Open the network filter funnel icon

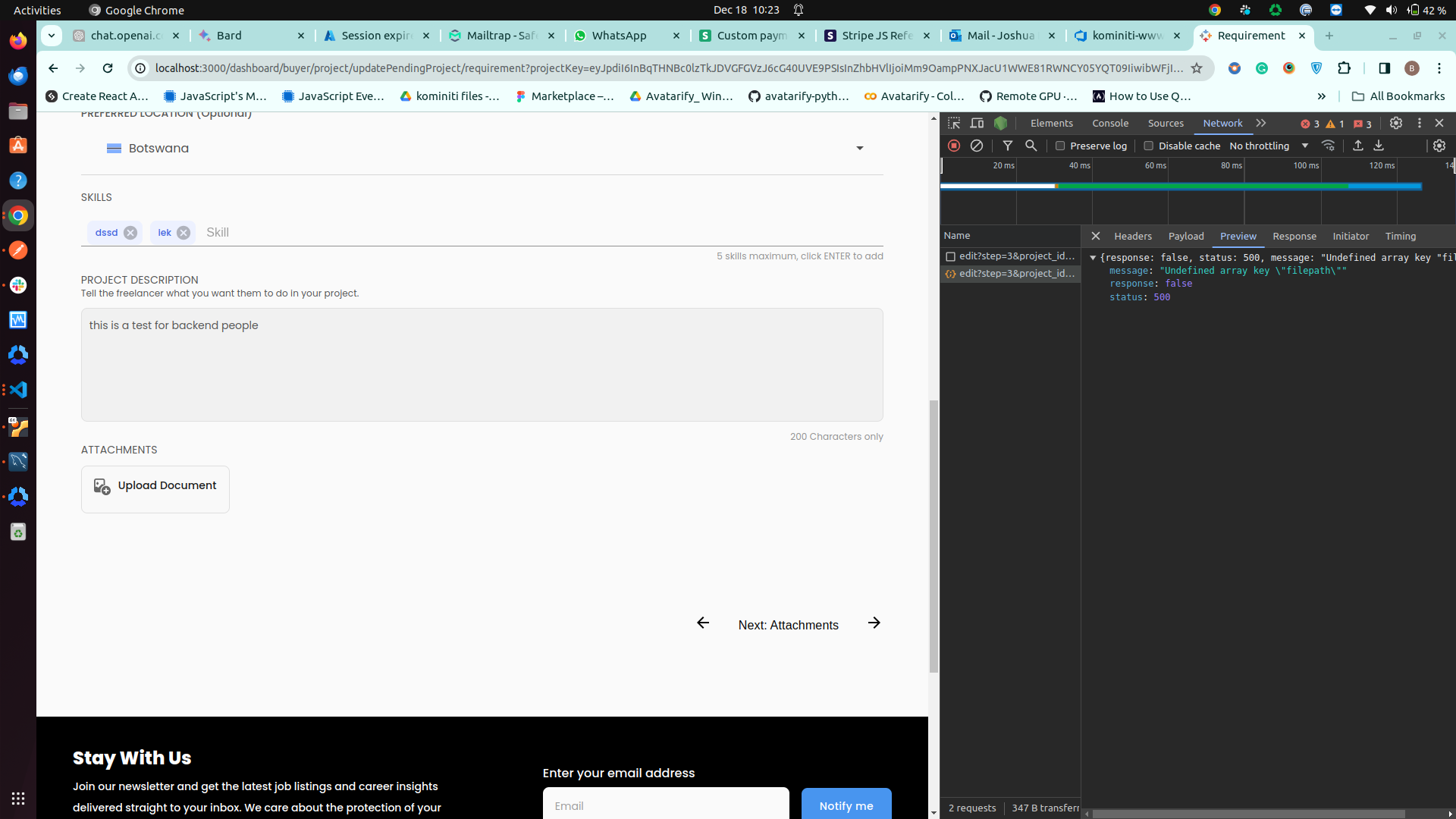click(x=1007, y=146)
